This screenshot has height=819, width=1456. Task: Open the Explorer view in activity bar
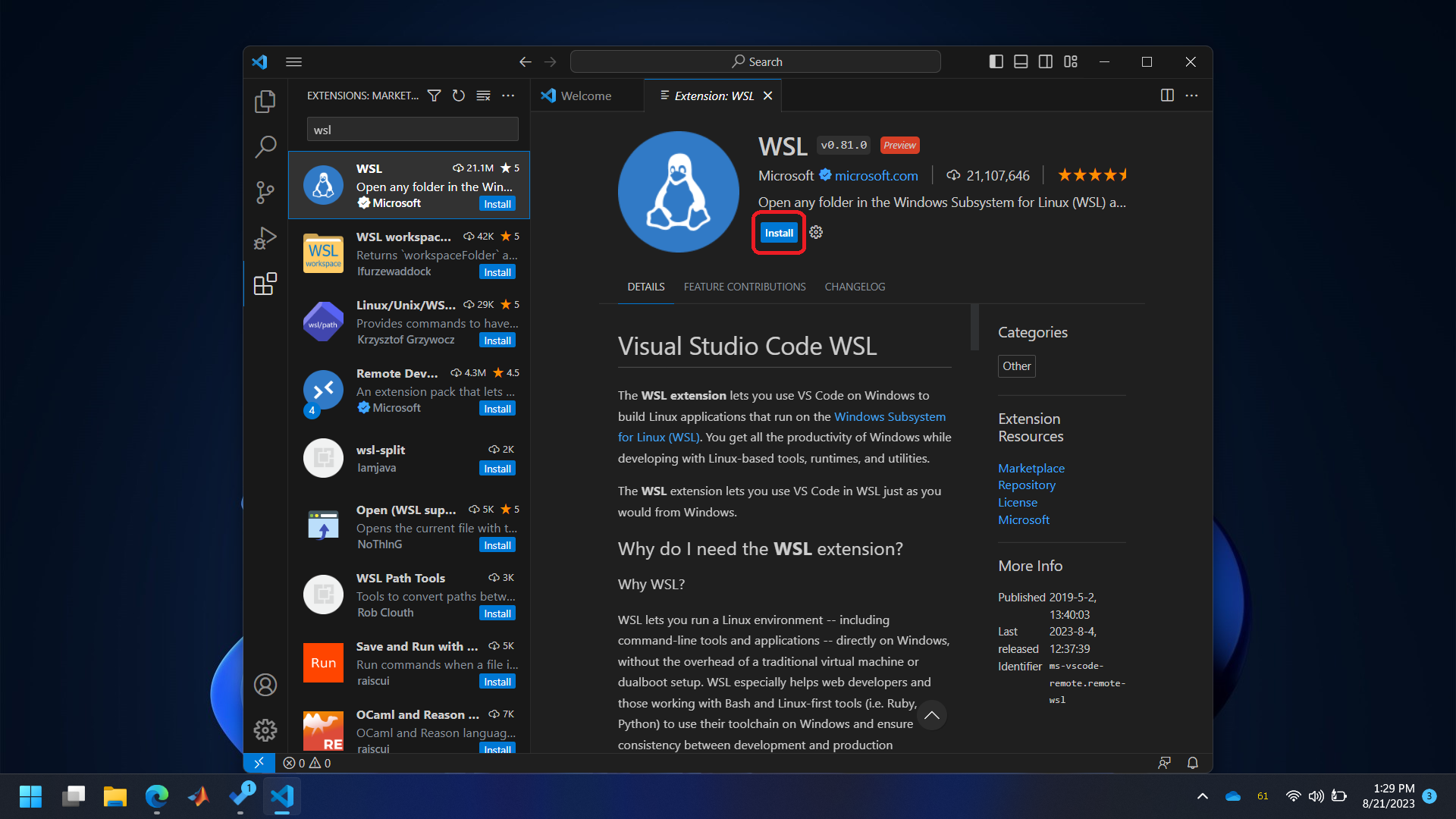point(265,102)
